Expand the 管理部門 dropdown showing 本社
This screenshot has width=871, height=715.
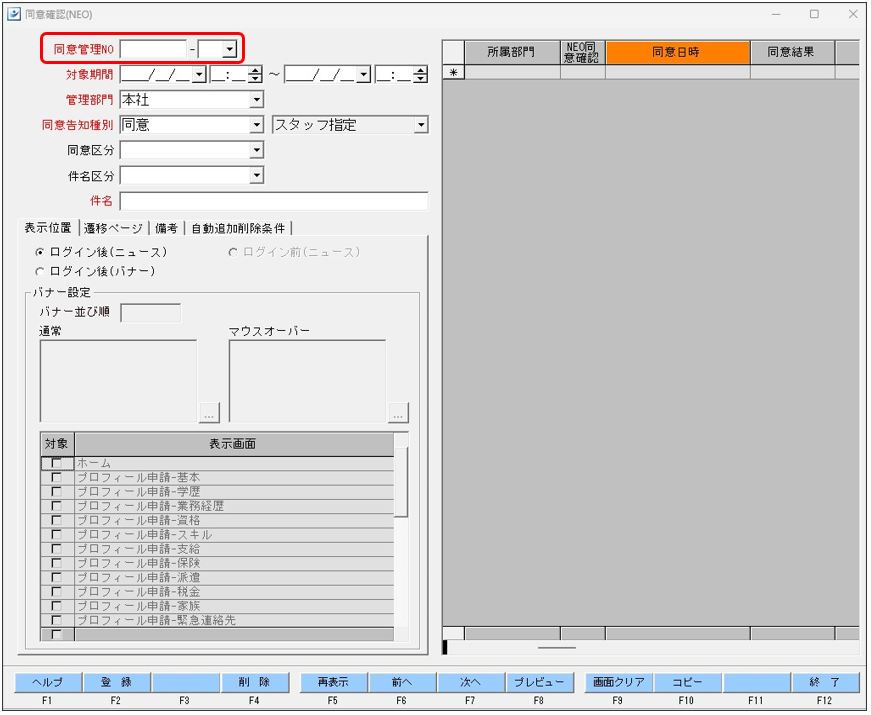pos(256,100)
